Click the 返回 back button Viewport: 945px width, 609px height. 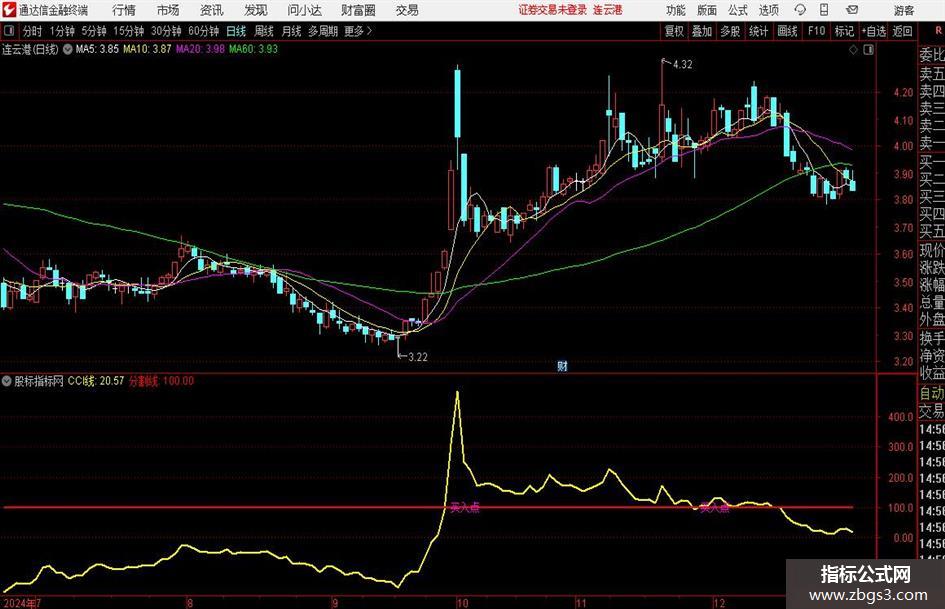[902, 31]
